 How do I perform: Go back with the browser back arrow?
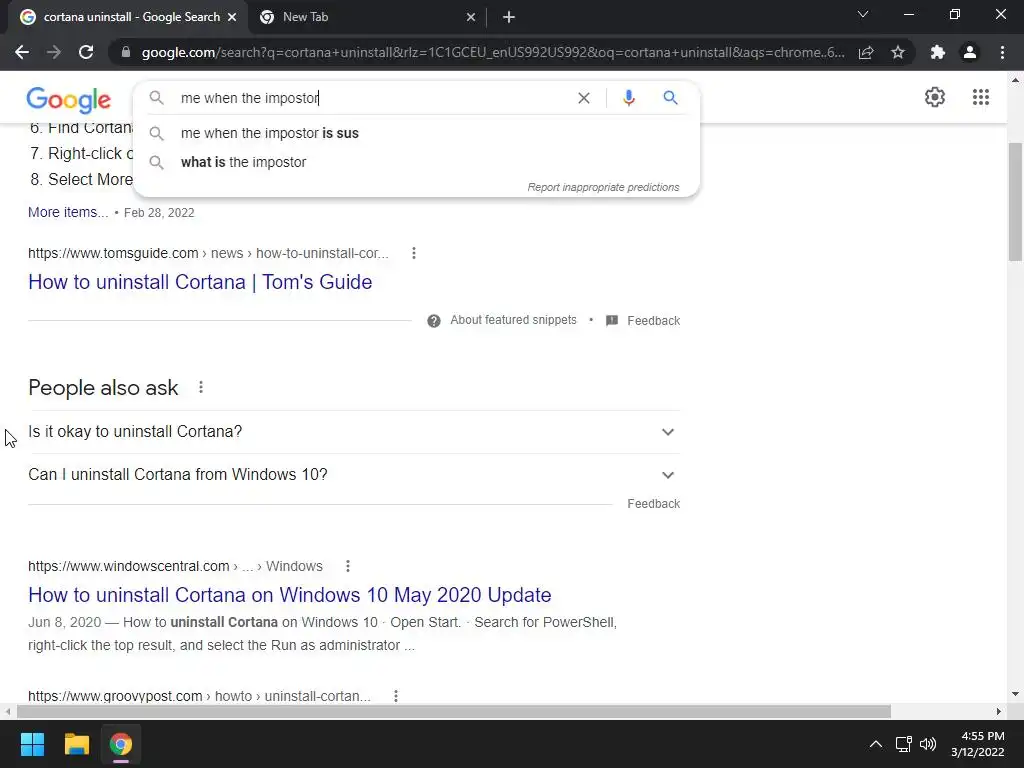tap(22, 52)
